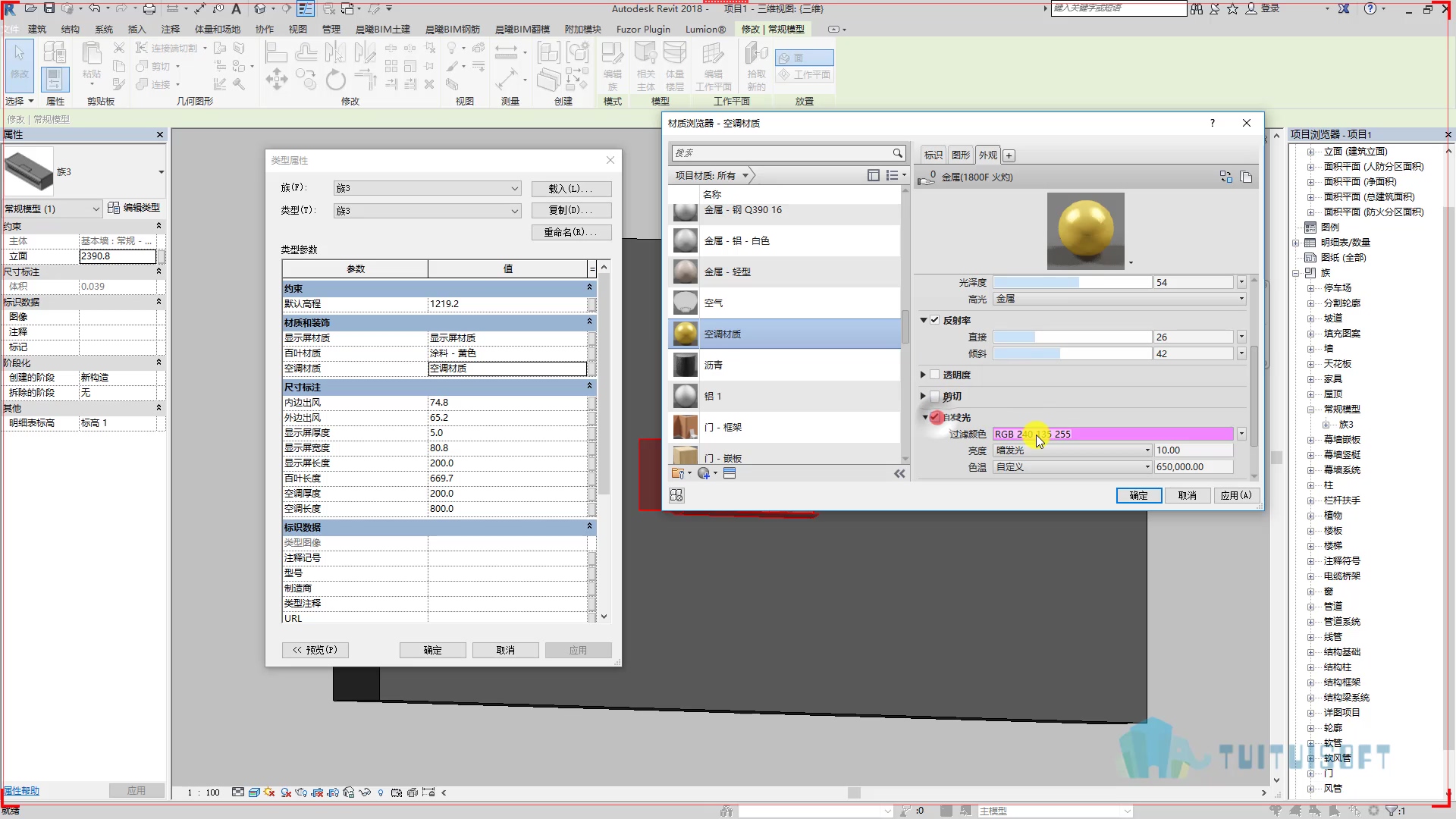Screen dimensions: 1456x819
Task: Click the material search input field
Action: click(x=782, y=153)
